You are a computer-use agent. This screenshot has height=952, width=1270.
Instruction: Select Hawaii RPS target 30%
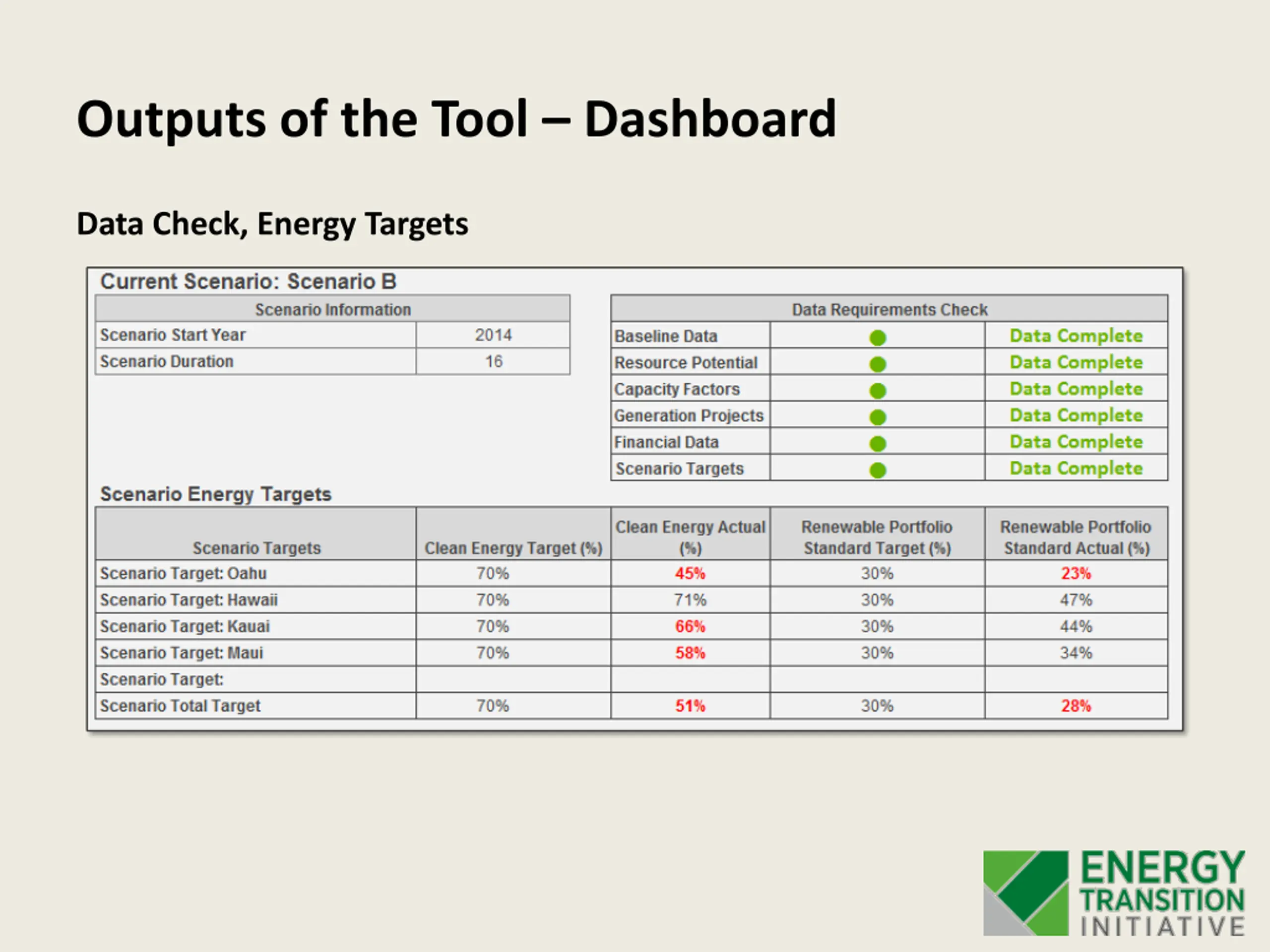pos(877,599)
